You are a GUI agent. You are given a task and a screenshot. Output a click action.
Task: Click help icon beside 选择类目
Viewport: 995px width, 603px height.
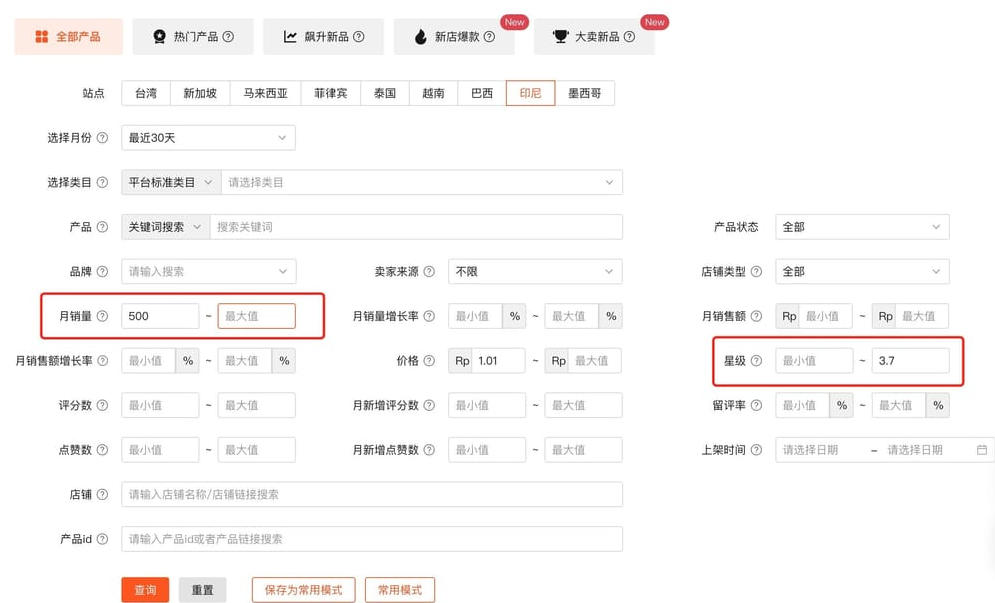pyautogui.click(x=102, y=182)
